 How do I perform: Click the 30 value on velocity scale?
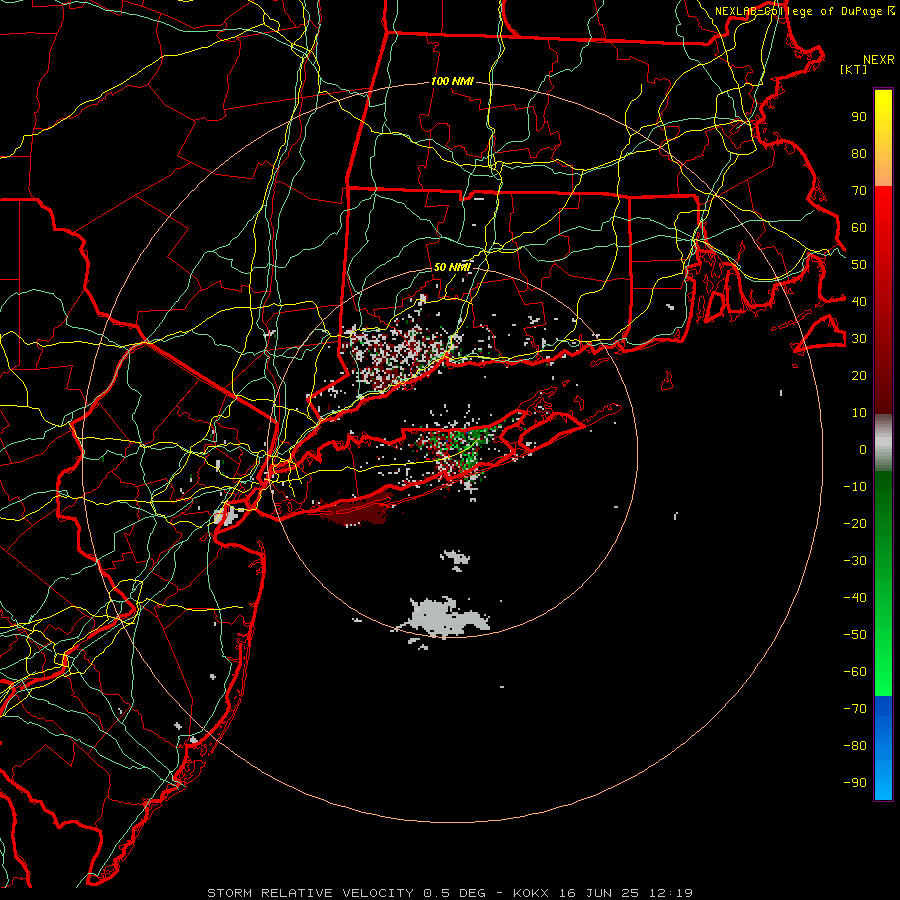click(859, 339)
